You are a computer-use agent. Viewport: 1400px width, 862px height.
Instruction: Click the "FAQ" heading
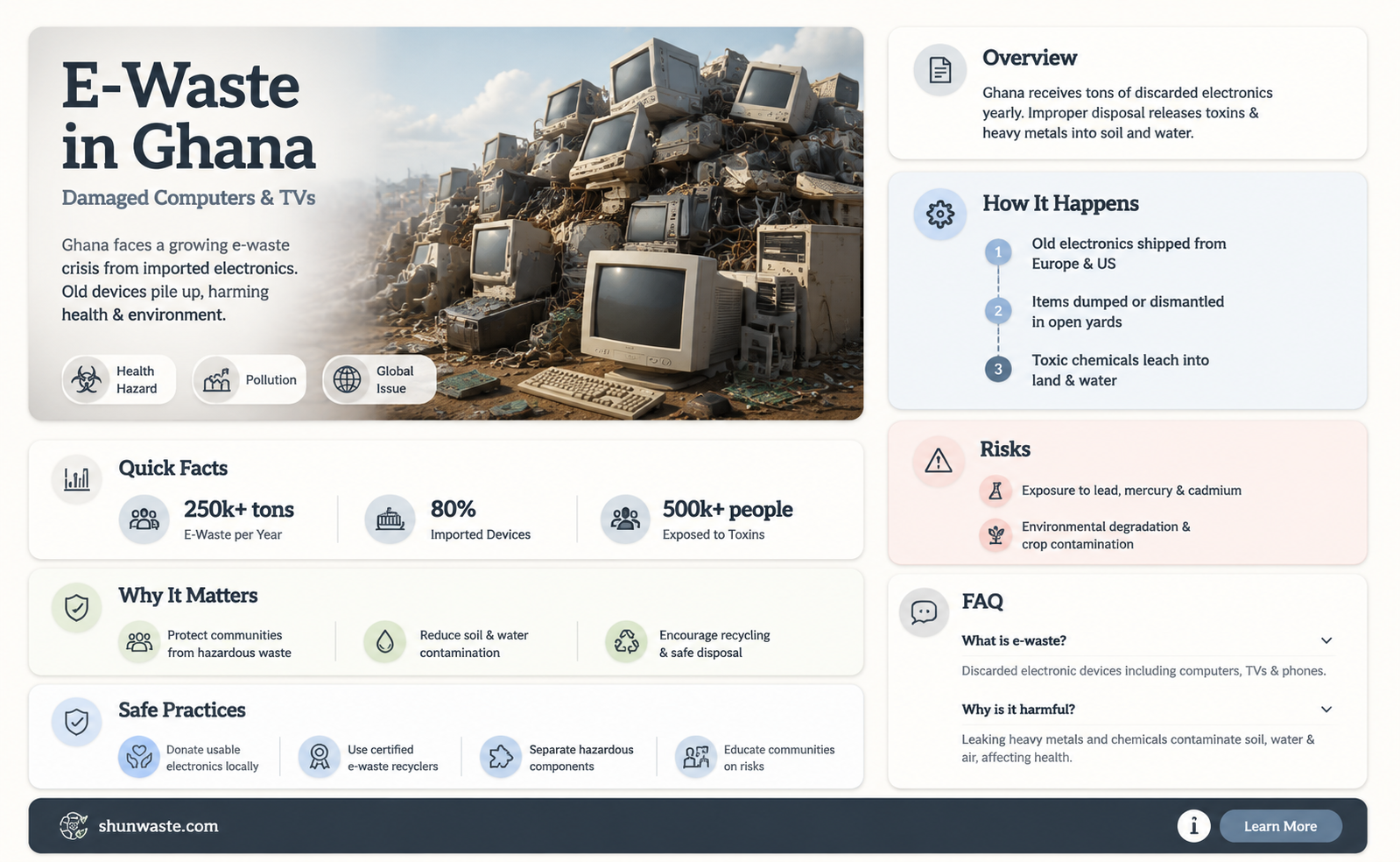(982, 602)
